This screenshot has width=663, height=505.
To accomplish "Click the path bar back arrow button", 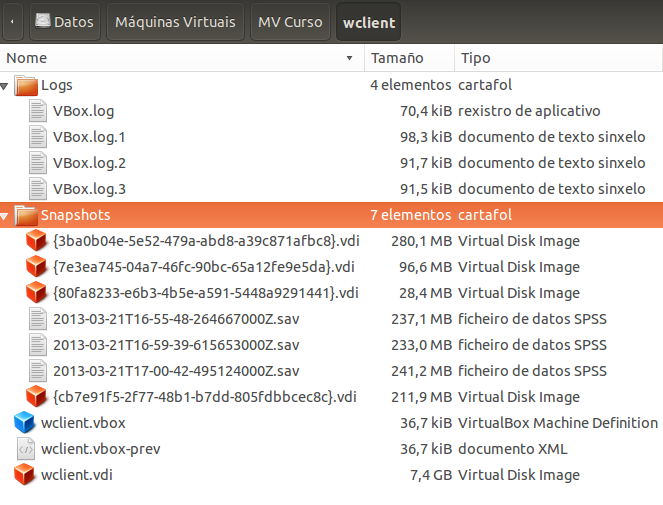I will (12, 22).
